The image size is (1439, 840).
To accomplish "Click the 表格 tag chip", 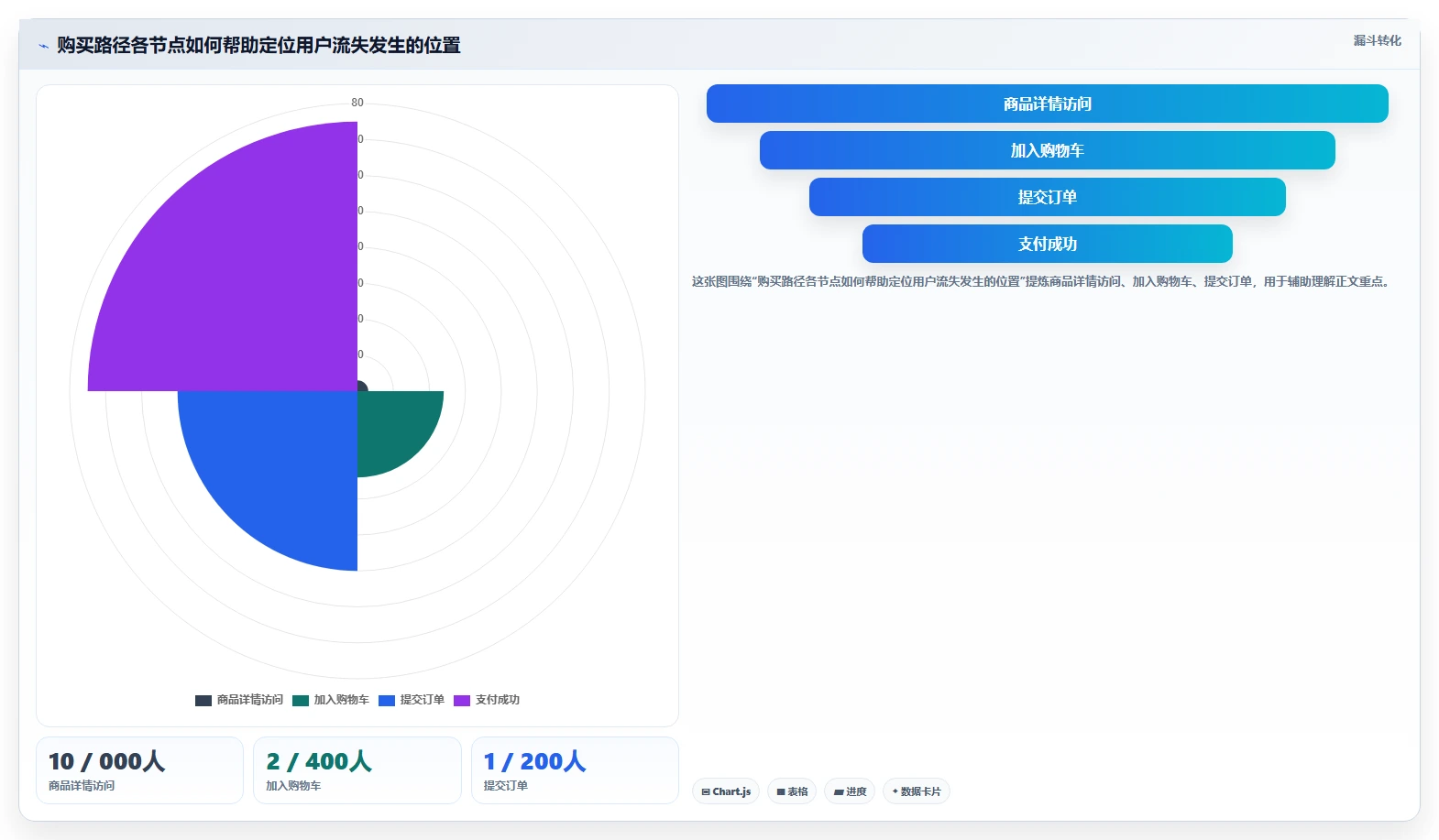I will (792, 791).
